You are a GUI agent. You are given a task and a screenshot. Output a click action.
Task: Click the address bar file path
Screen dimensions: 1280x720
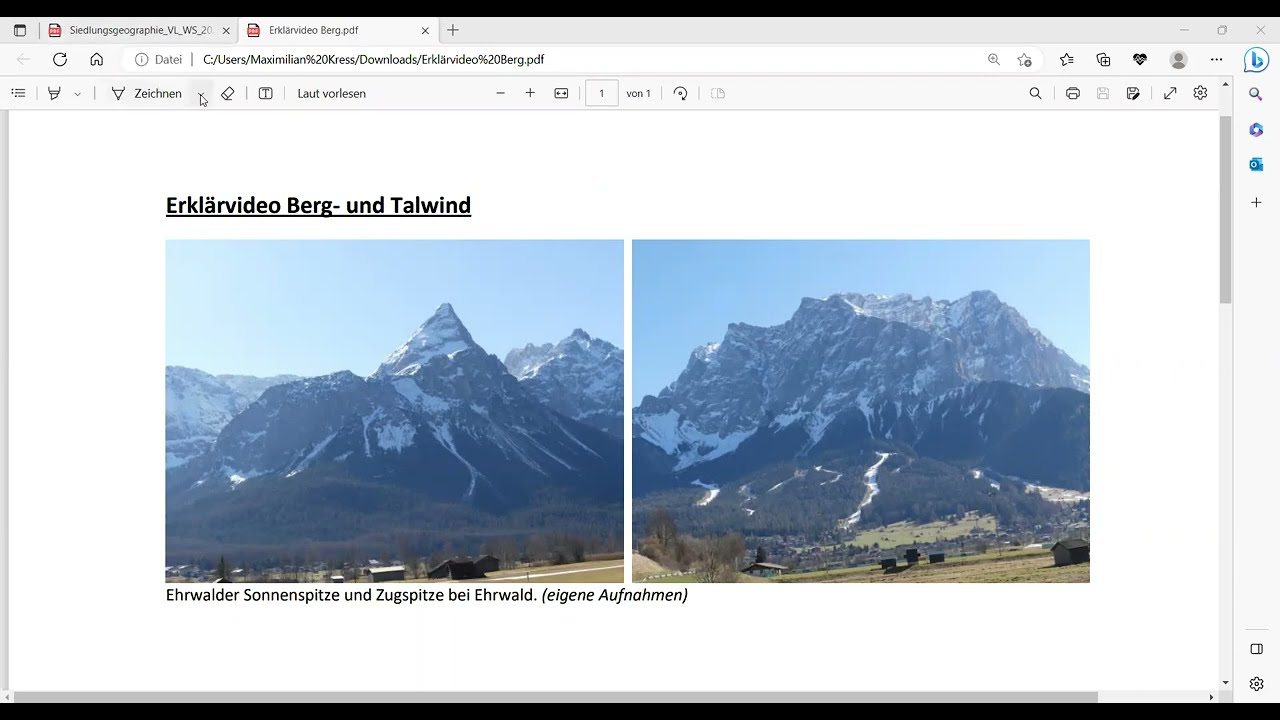click(374, 60)
